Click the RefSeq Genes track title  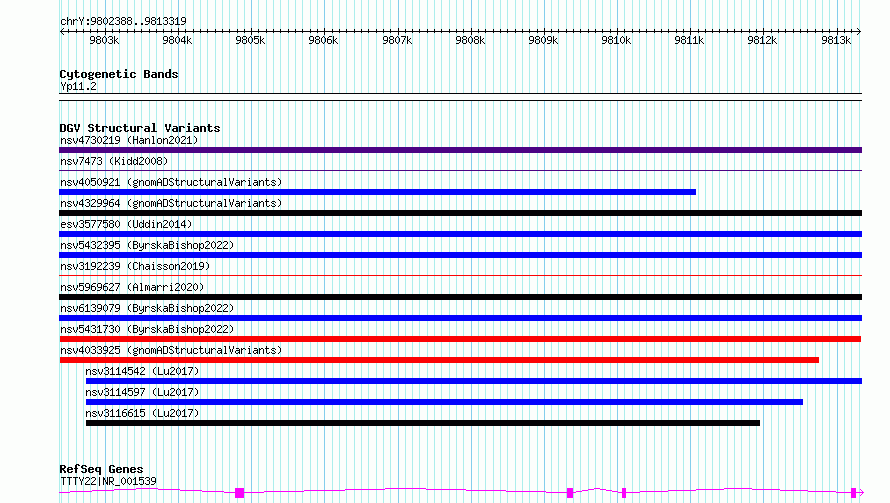point(101,470)
